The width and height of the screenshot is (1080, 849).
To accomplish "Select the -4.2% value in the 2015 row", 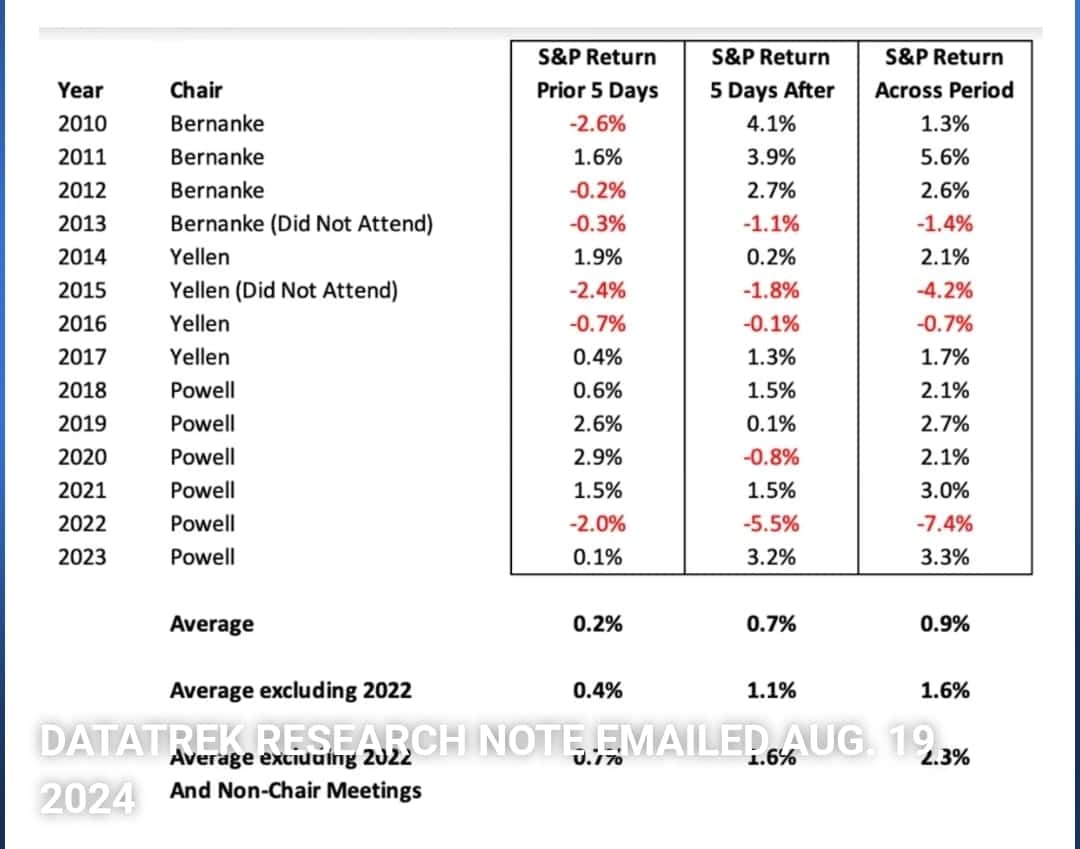I will click(944, 290).
